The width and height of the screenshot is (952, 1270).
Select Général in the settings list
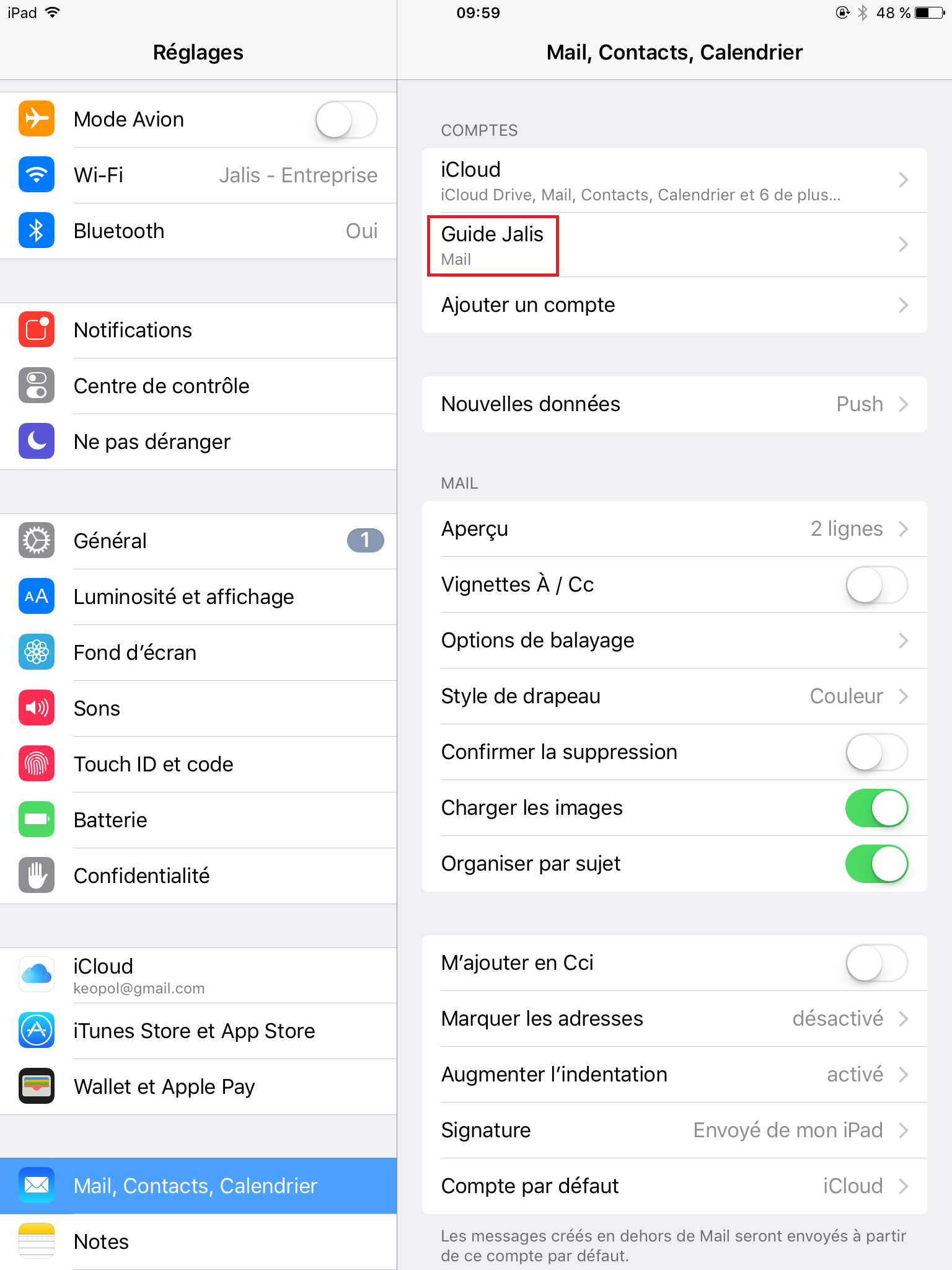coord(198,541)
